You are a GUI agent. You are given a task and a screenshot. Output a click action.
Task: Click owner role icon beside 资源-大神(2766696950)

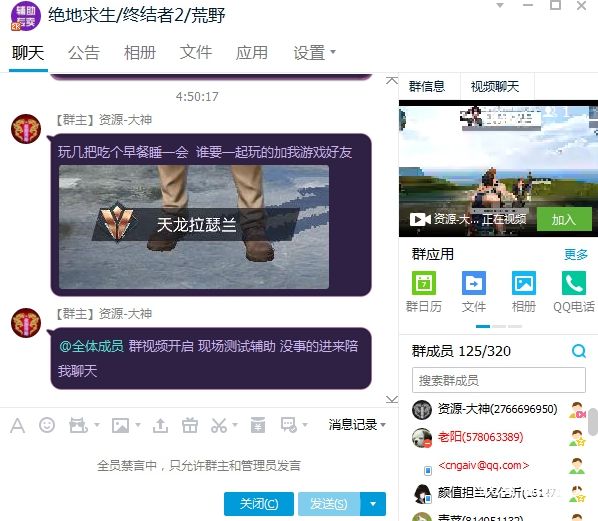click(577, 410)
